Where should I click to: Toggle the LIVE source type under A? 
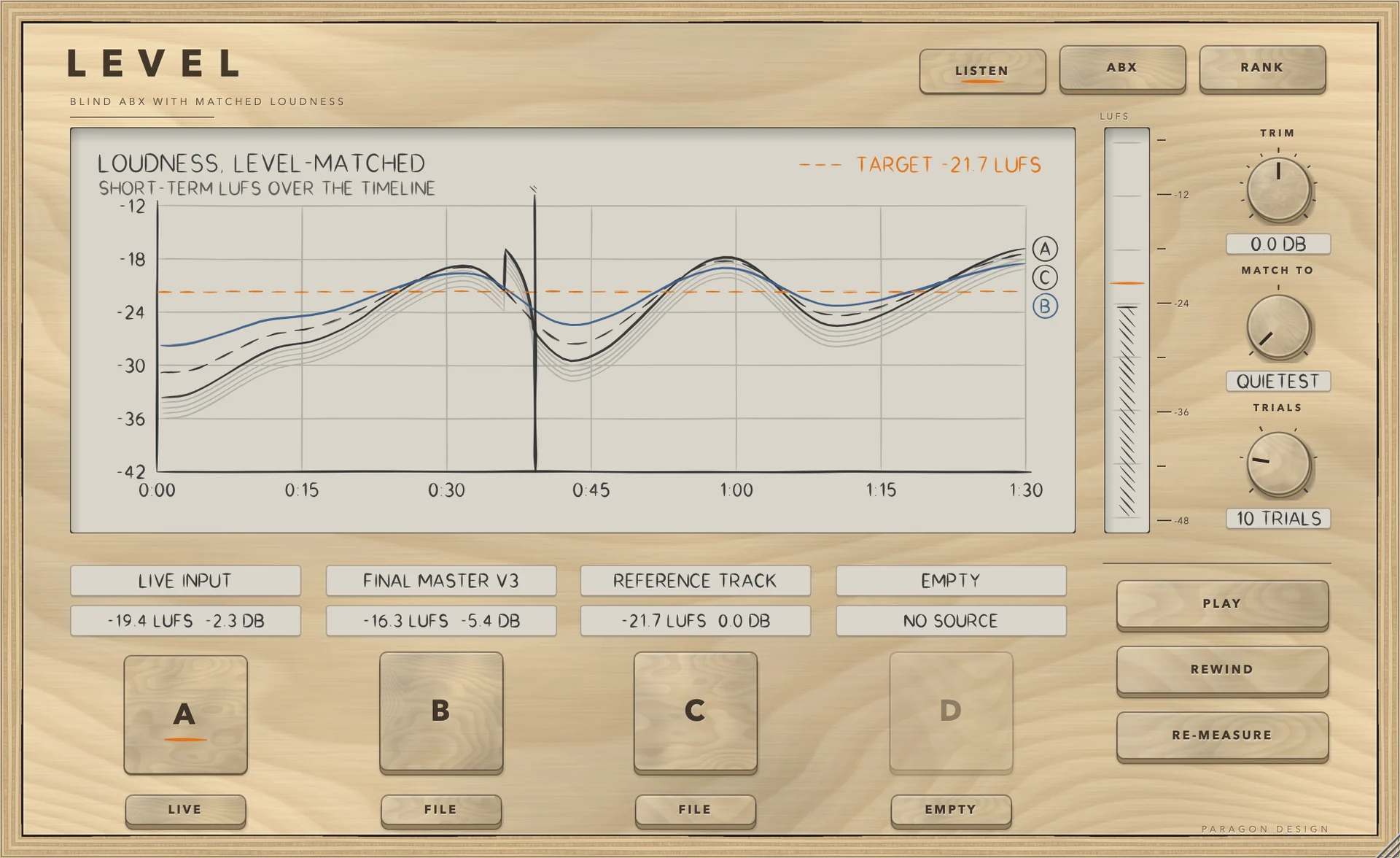click(185, 810)
